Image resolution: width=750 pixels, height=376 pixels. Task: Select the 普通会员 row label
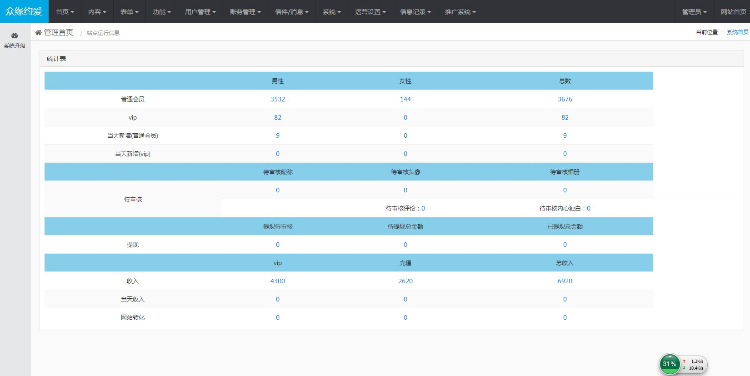tap(132, 99)
